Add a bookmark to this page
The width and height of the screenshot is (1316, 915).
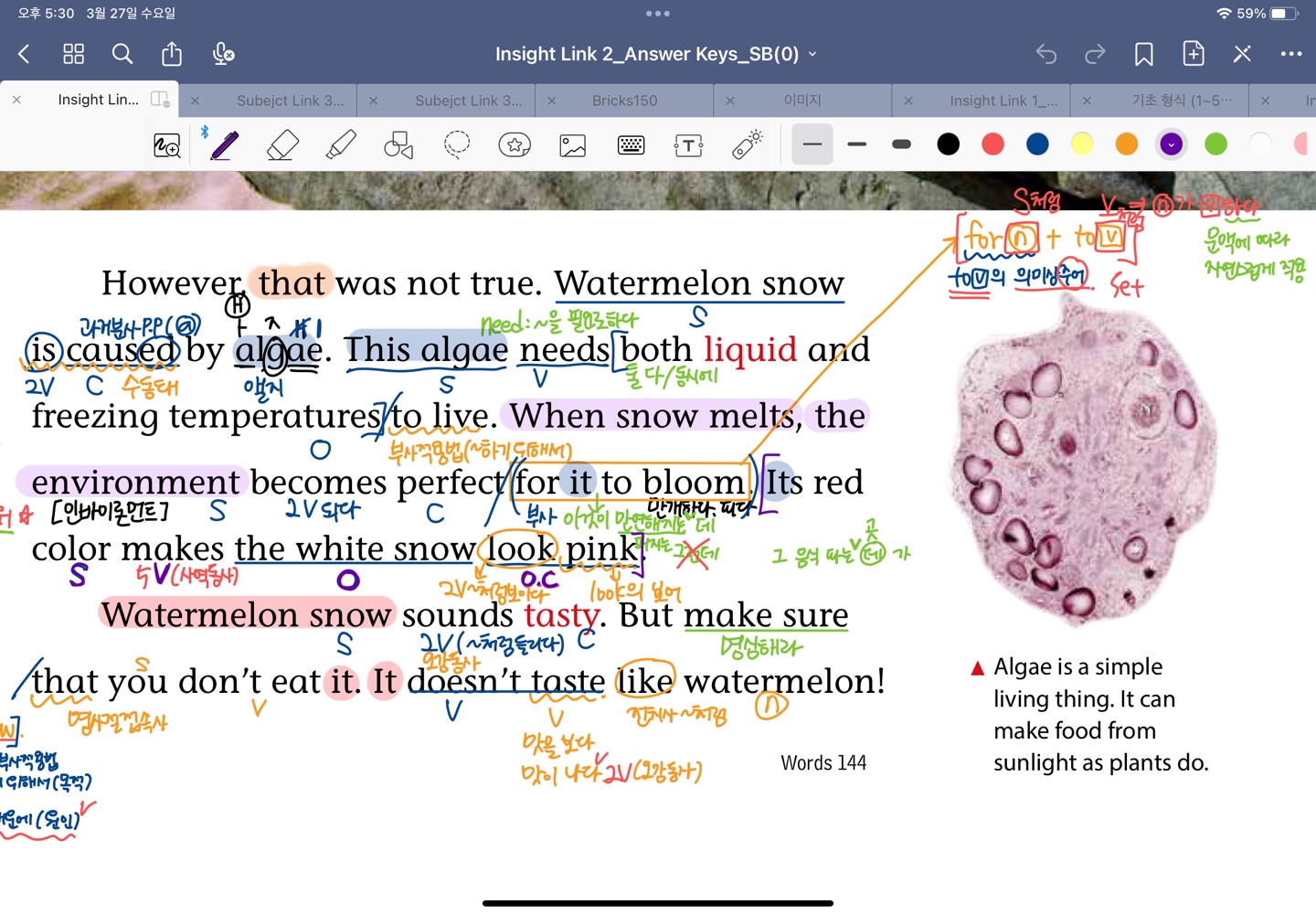[1143, 55]
